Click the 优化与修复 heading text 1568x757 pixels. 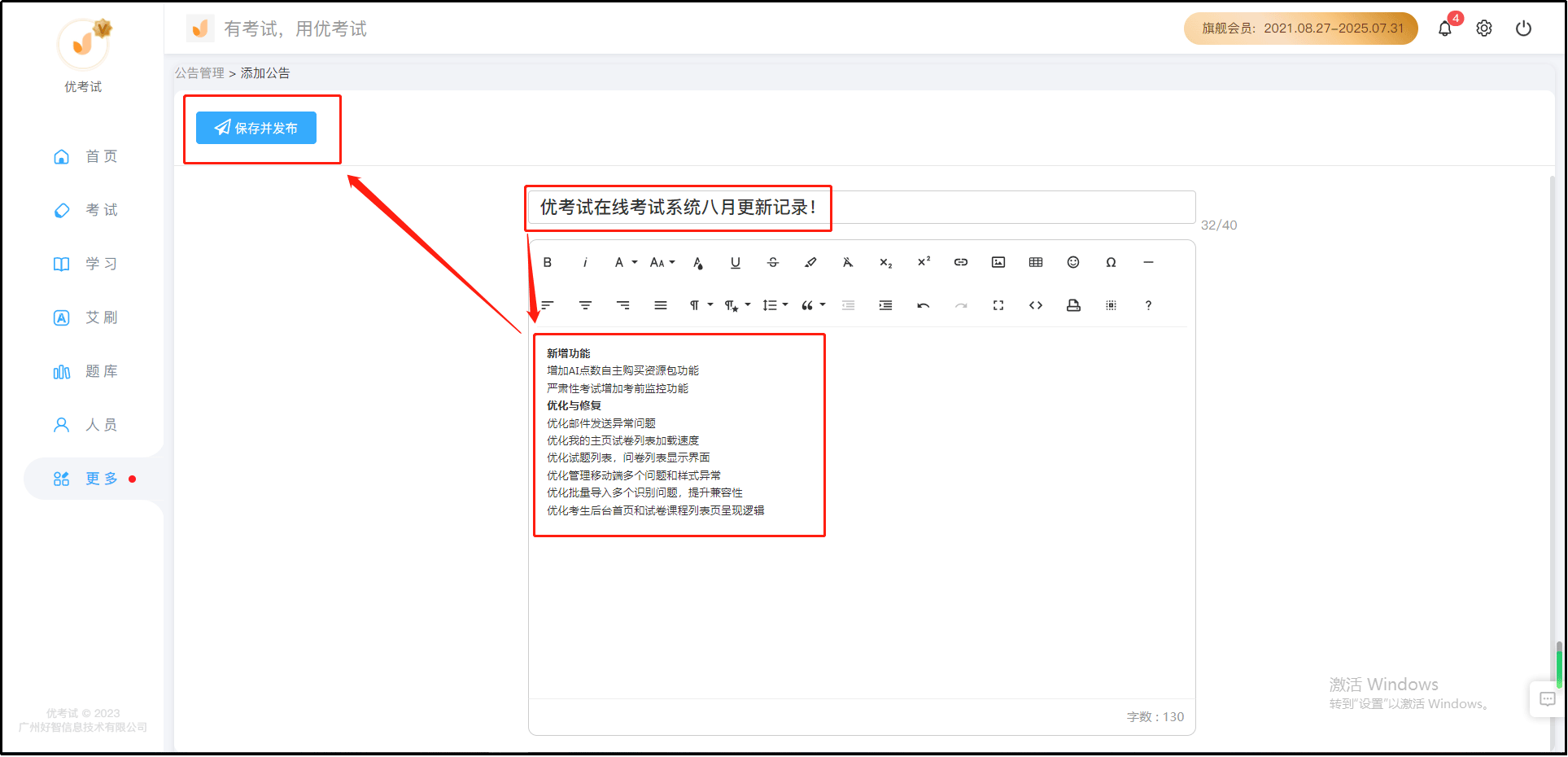point(574,405)
